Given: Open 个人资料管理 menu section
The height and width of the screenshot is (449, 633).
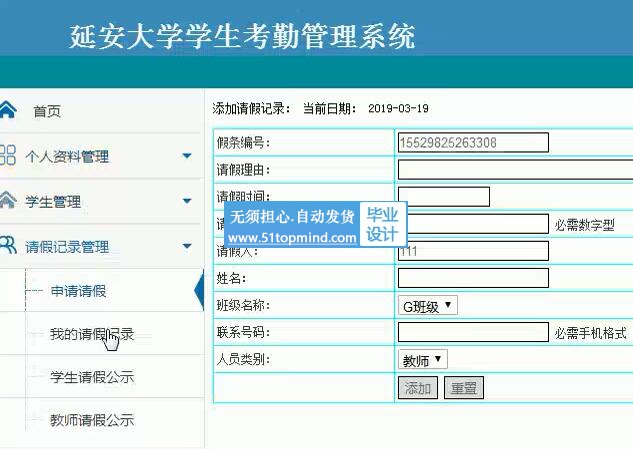Looking at the screenshot, I should click(x=67, y=156).
